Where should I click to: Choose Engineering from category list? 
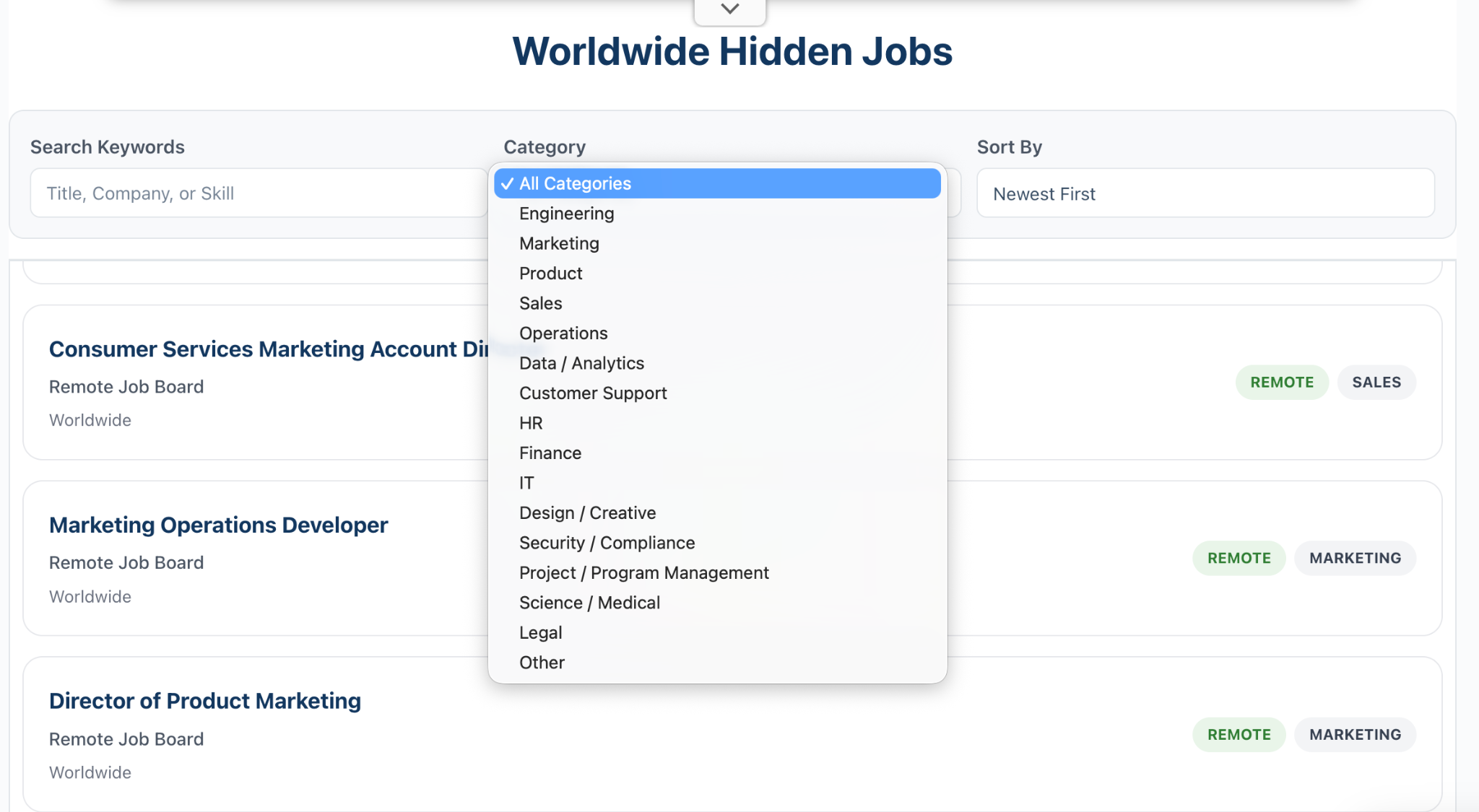[717, 214]
